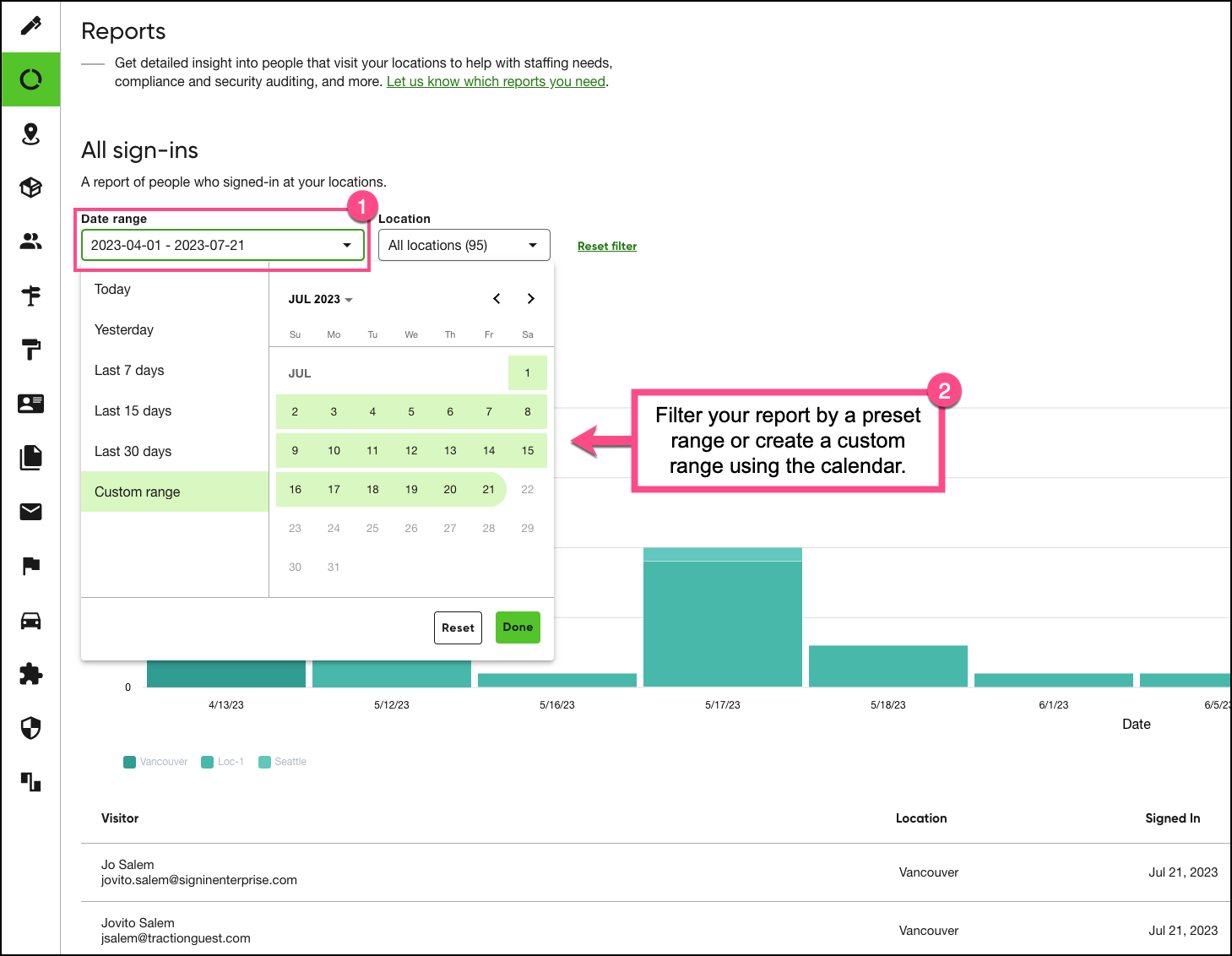Select the Custom range option
Screen dimensions: 1232x956
137,492
